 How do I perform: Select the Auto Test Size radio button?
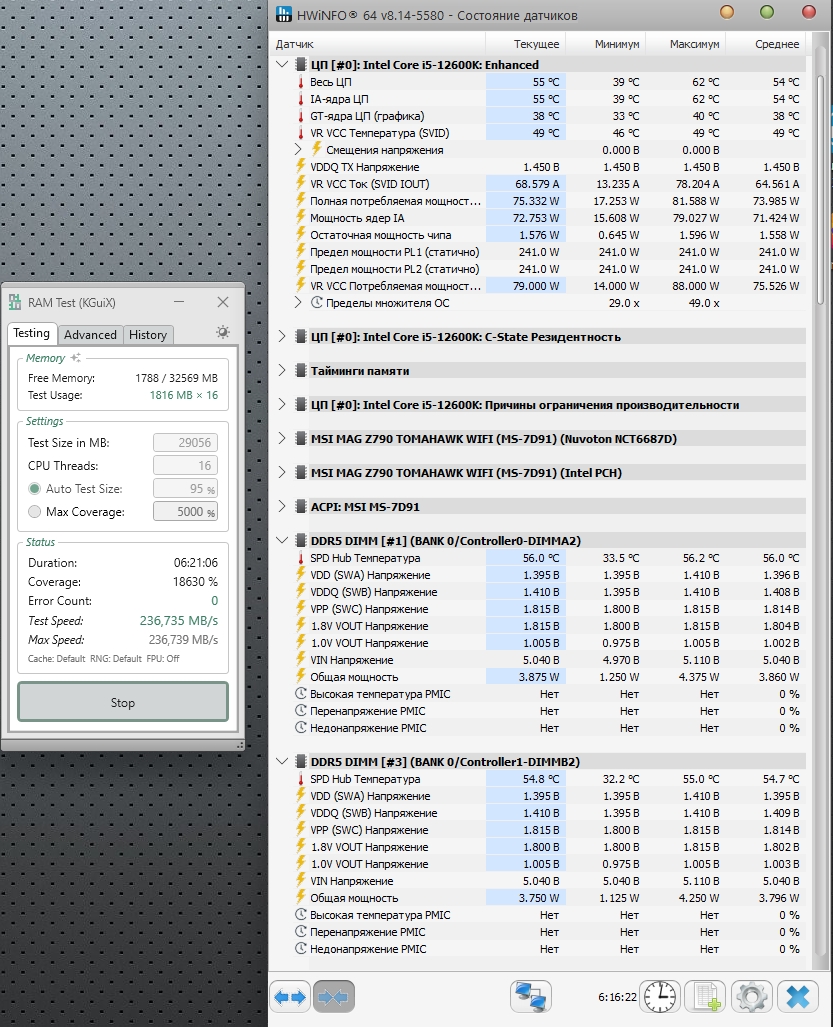pos(35,489)
